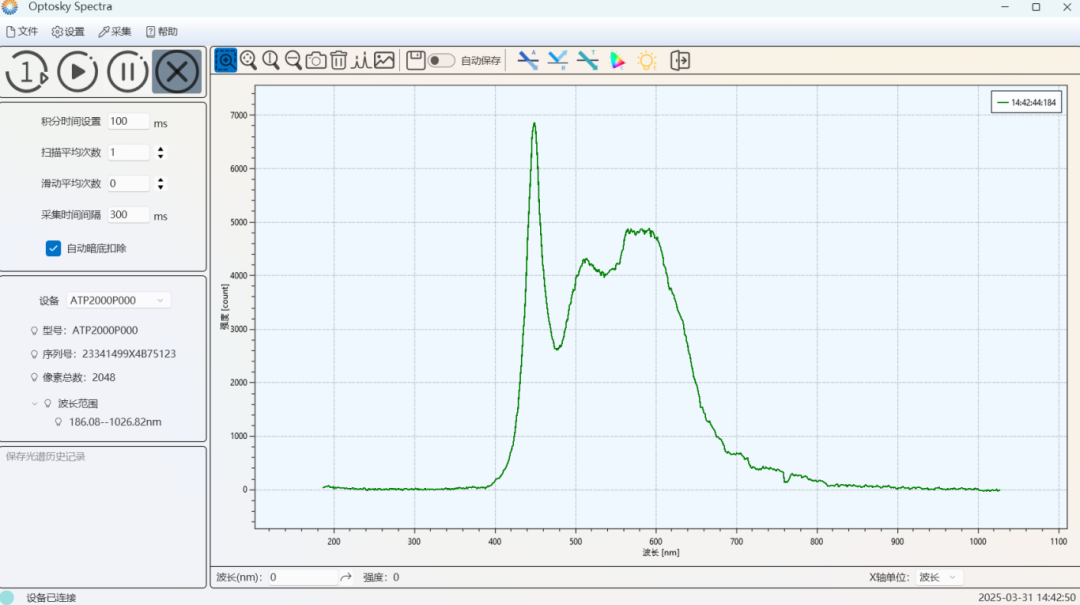The image size is (1080, 605).
Task: Open the X轴单位 unit dropdown
Action: [939, 577]
